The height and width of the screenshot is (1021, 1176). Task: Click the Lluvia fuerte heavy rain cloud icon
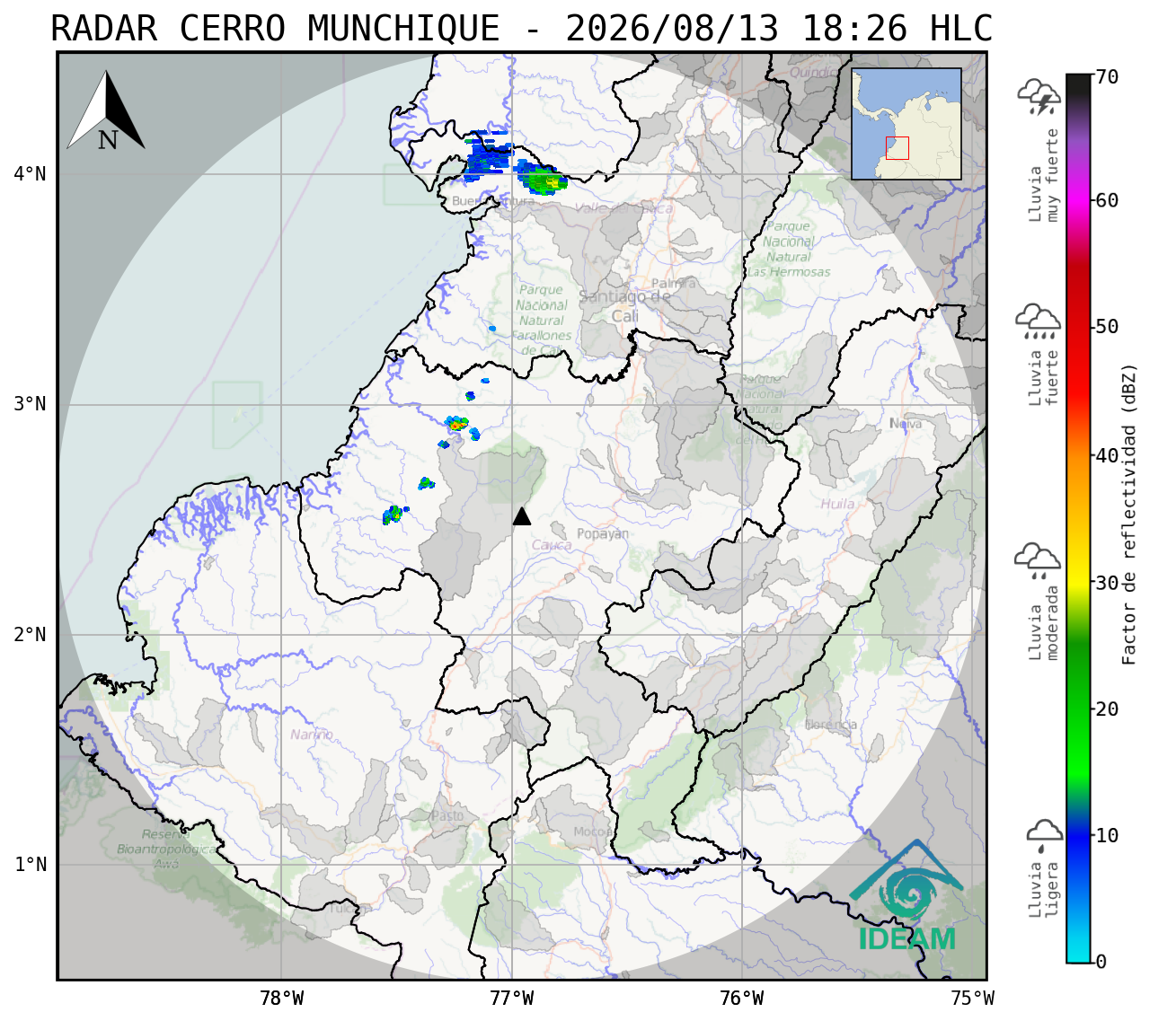click(x=1039, y=321)
